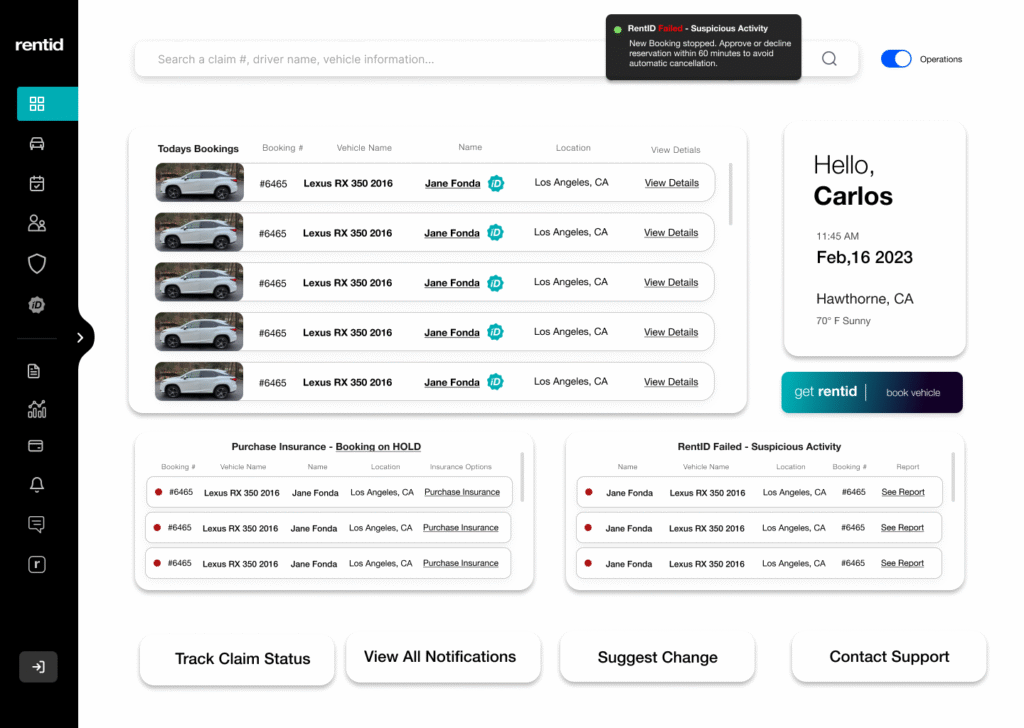Click the first Purchase Insurance link
Screen dimensions: 1024x728
(462, 492)
